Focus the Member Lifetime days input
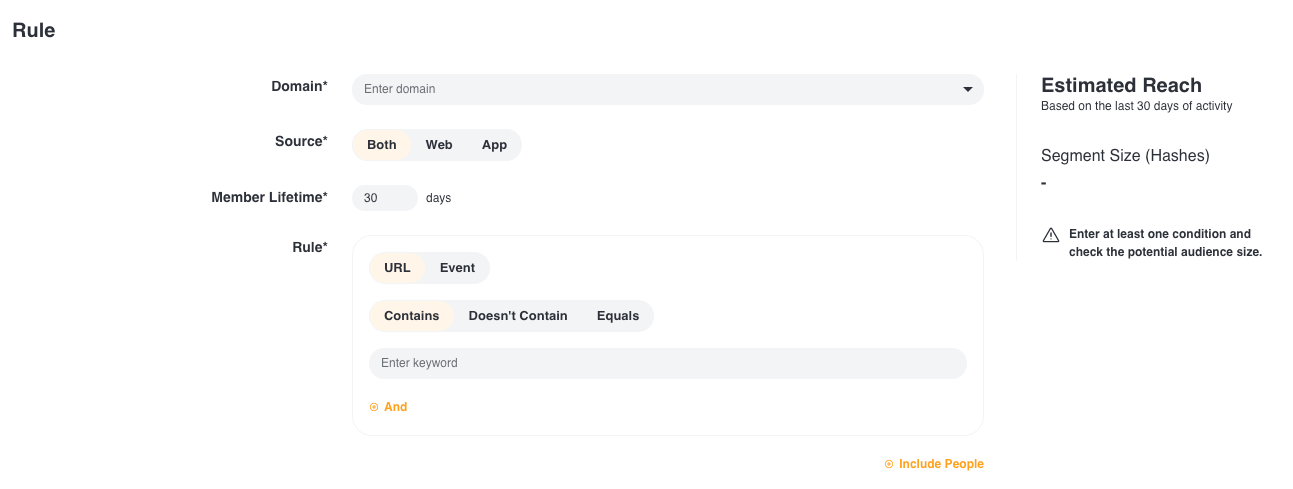This screenshot has height=489, width=1293. [384, 198]
